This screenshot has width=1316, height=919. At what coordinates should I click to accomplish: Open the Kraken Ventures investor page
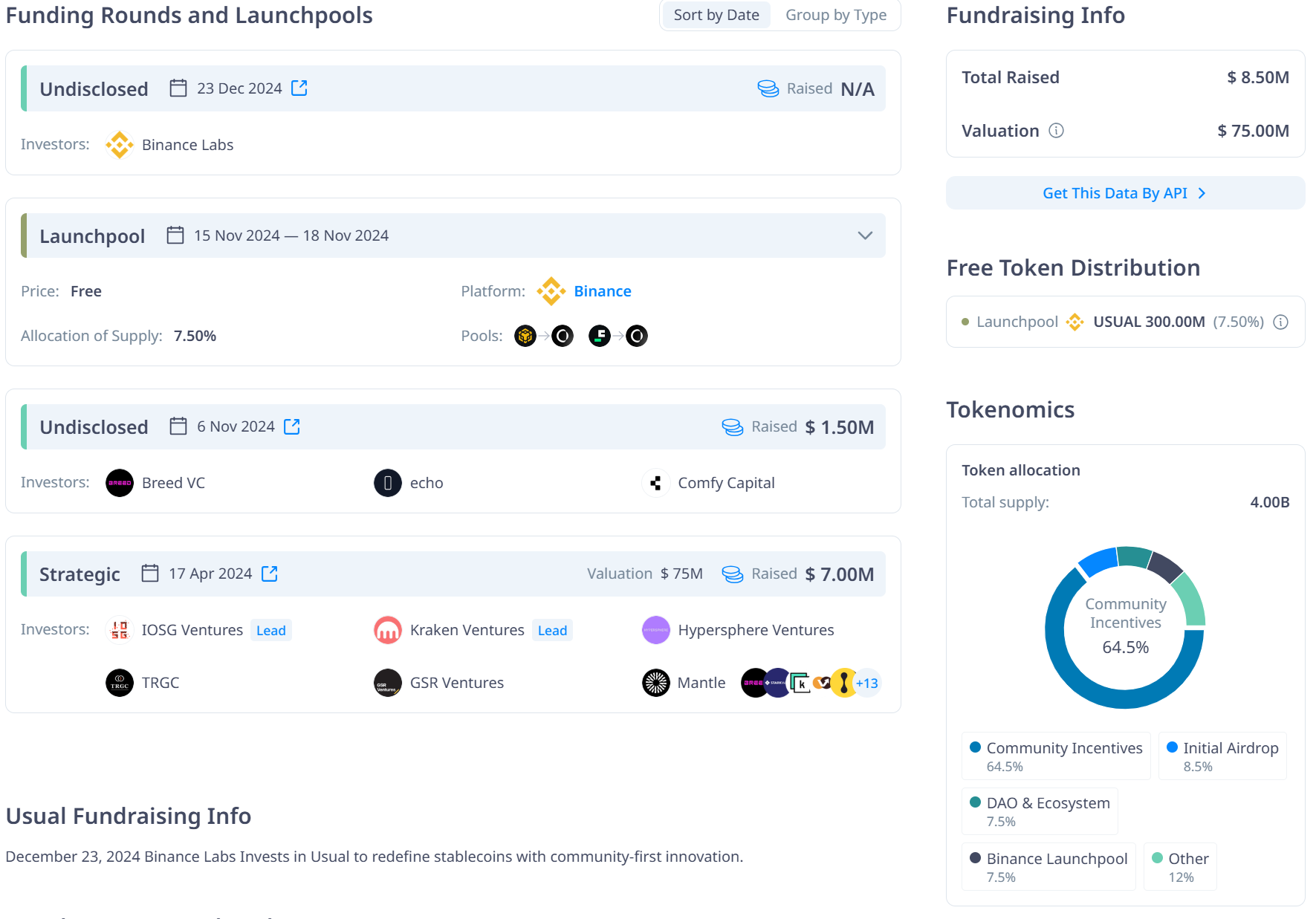click(x=467, y=630)
